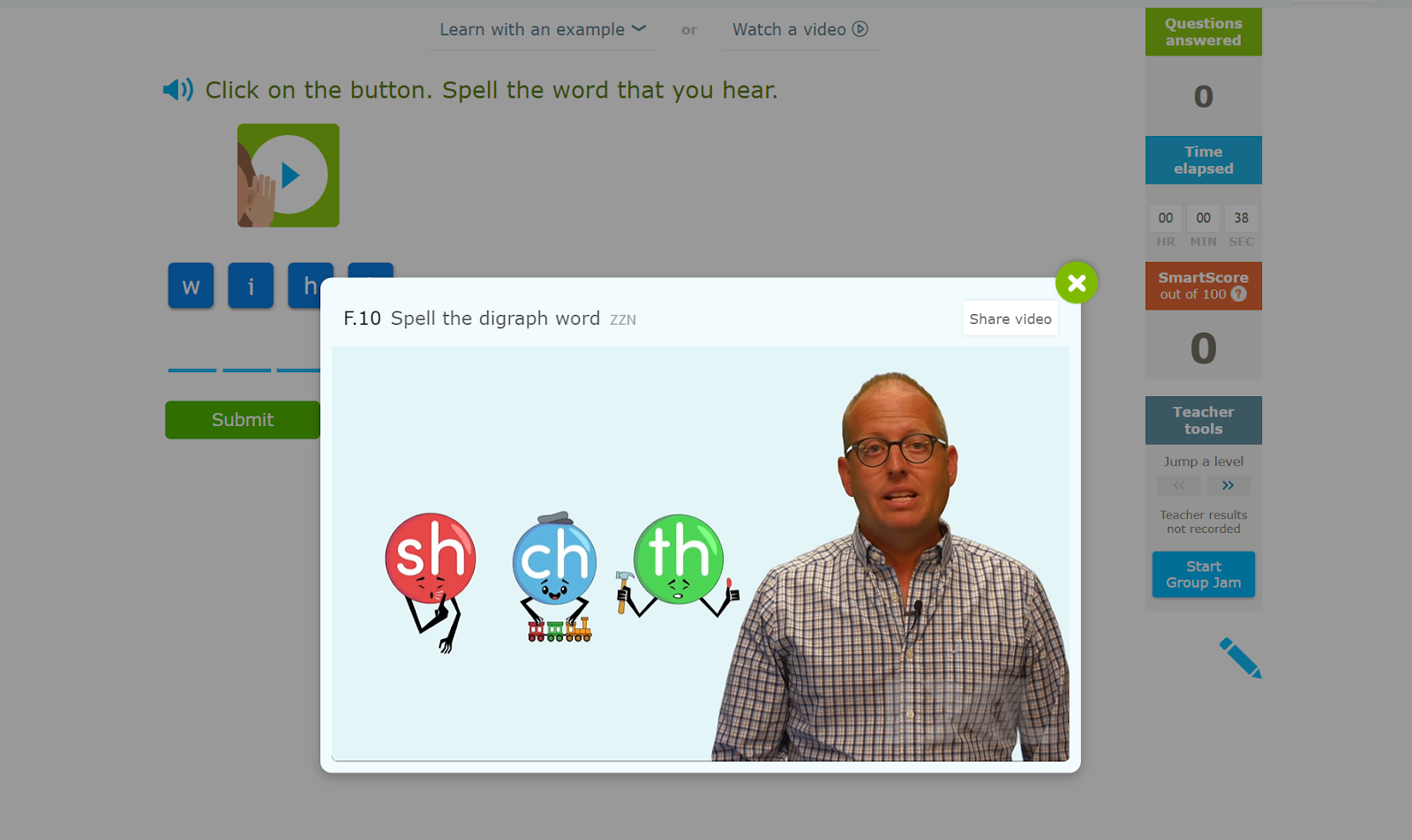Select the letter tile i

click(251, 286)
